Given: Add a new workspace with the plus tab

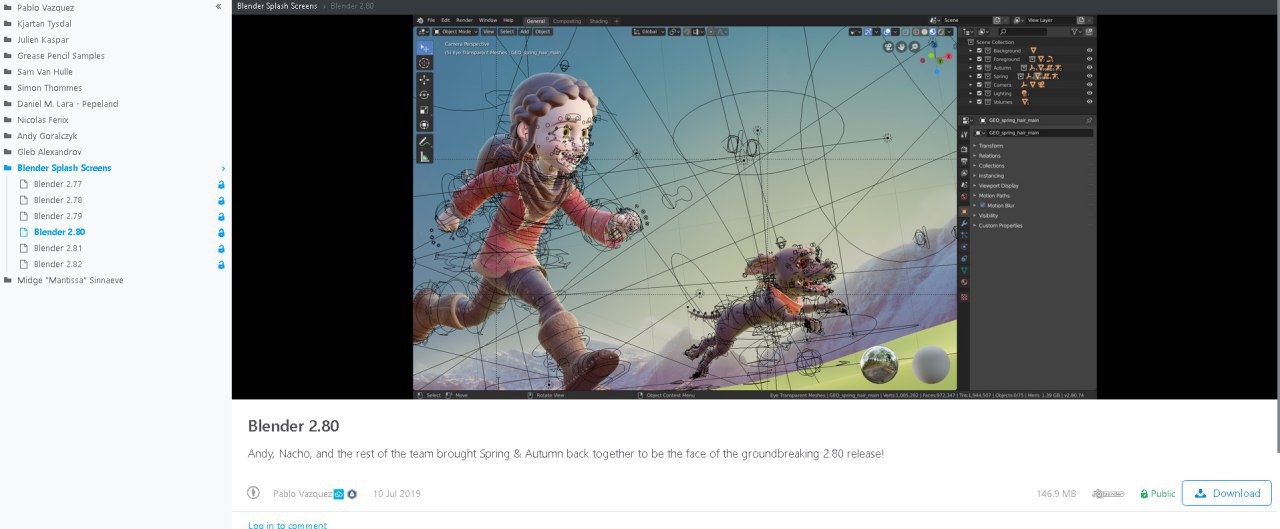Looking at the screenshot, I should tap(616, 20).
